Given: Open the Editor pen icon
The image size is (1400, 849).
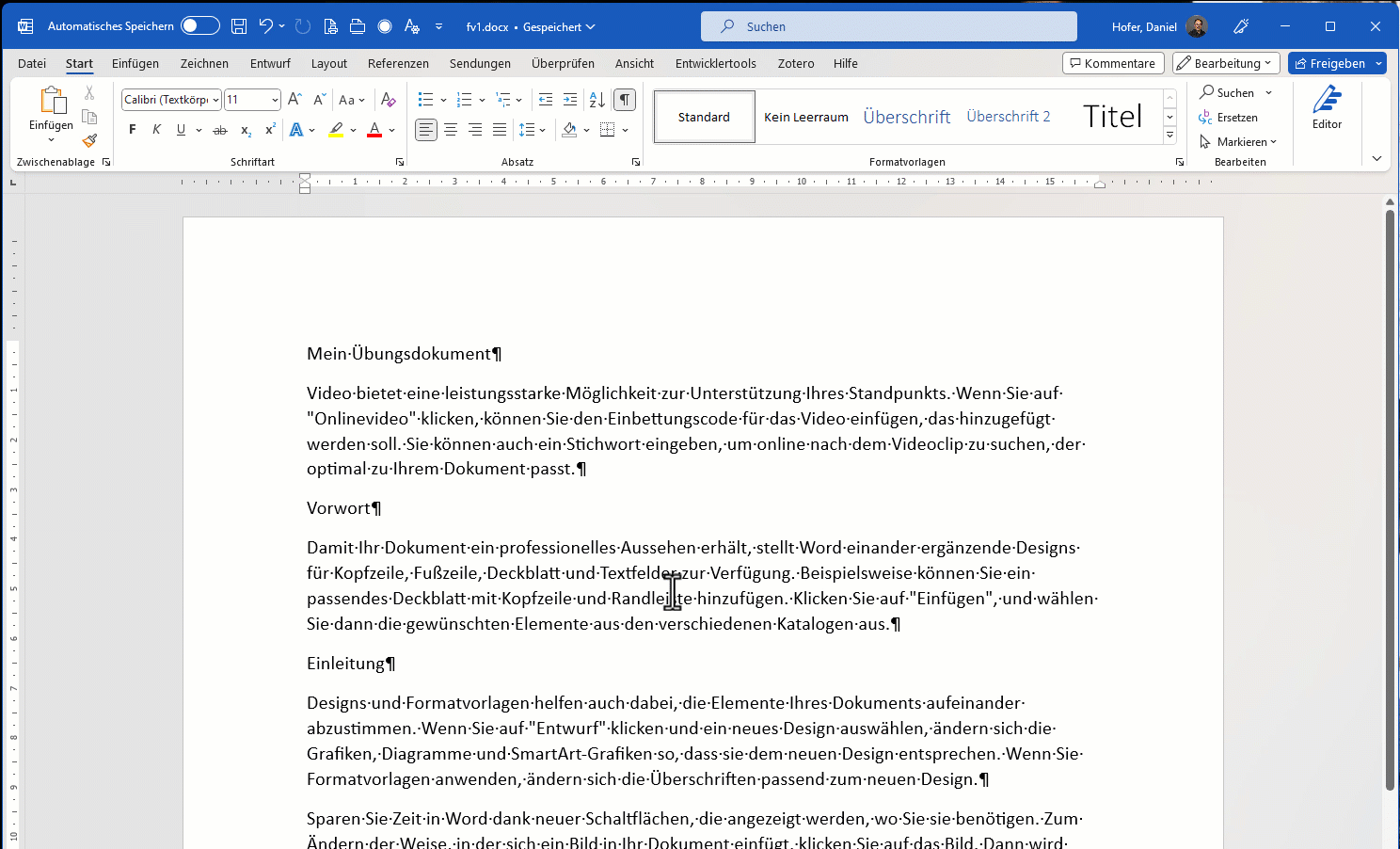Looking at the screenshot, I should tap(1327, 107).
